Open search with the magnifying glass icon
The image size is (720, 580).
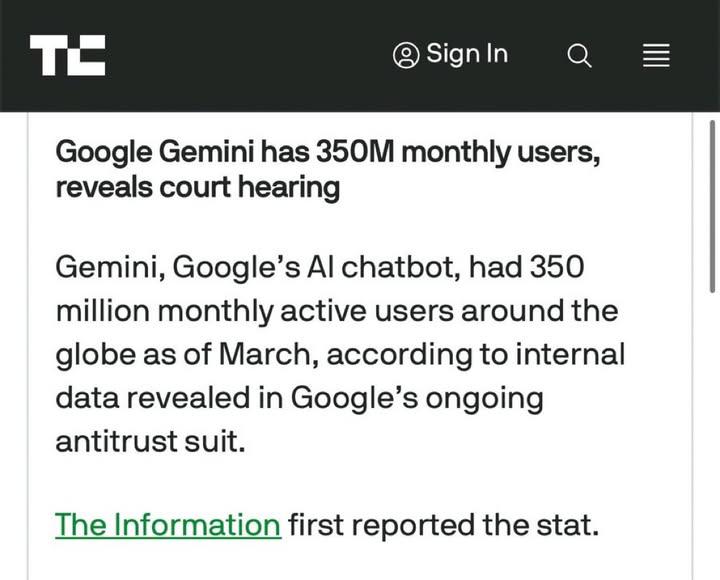pos(579,56)
